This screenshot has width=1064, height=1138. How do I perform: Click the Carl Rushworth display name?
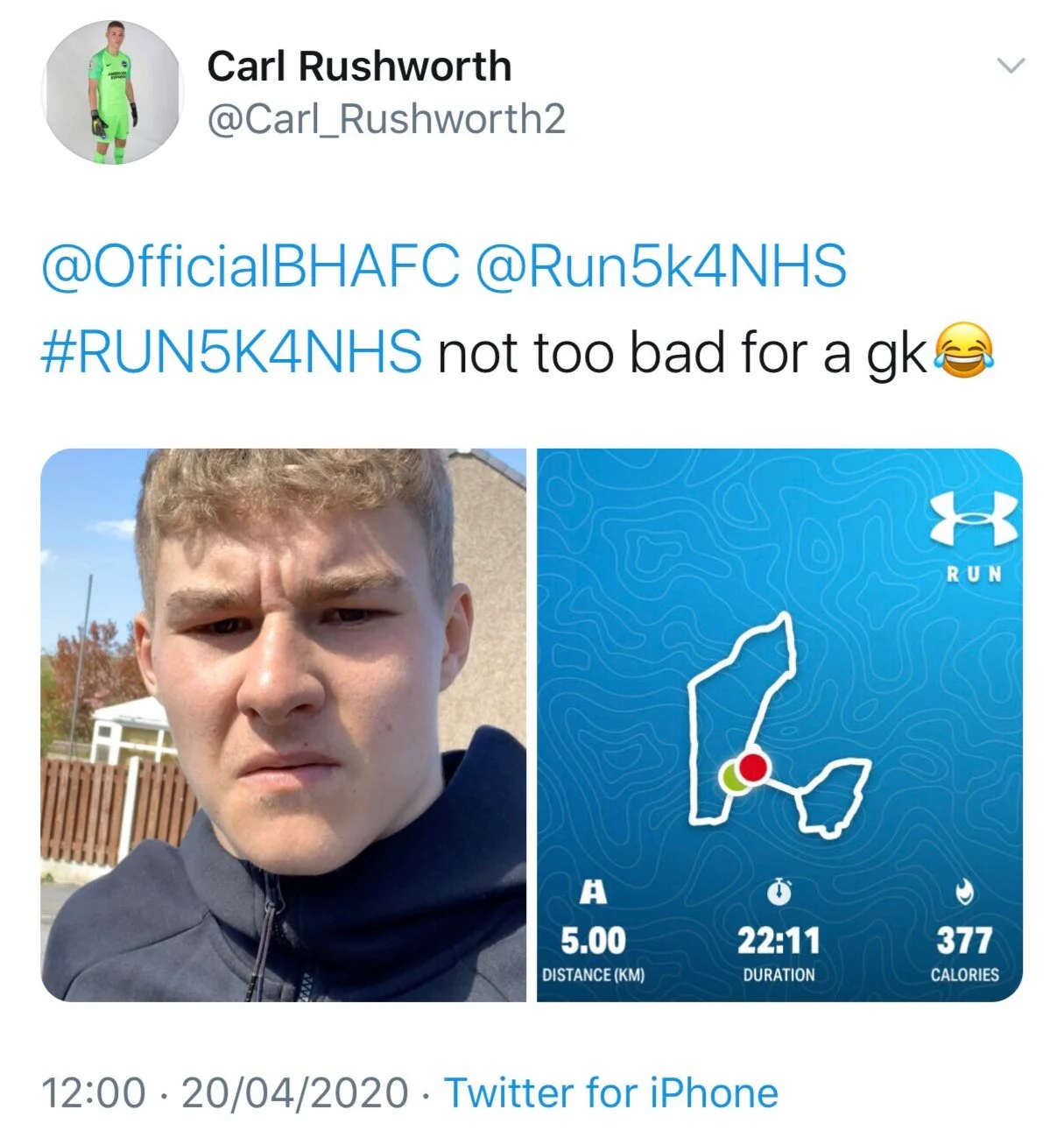(359, 67)
